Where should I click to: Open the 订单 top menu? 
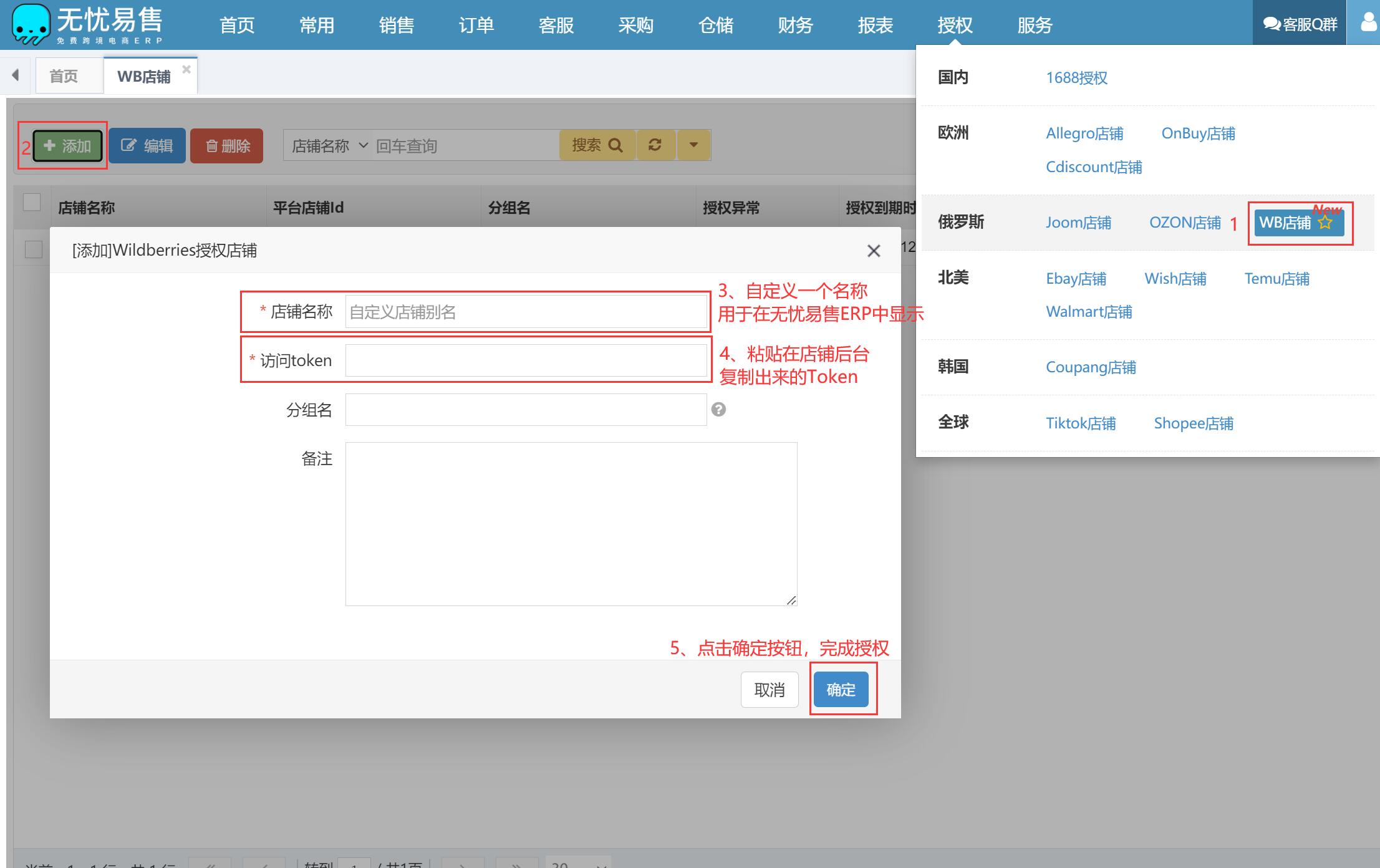click(x=476, y=25)
